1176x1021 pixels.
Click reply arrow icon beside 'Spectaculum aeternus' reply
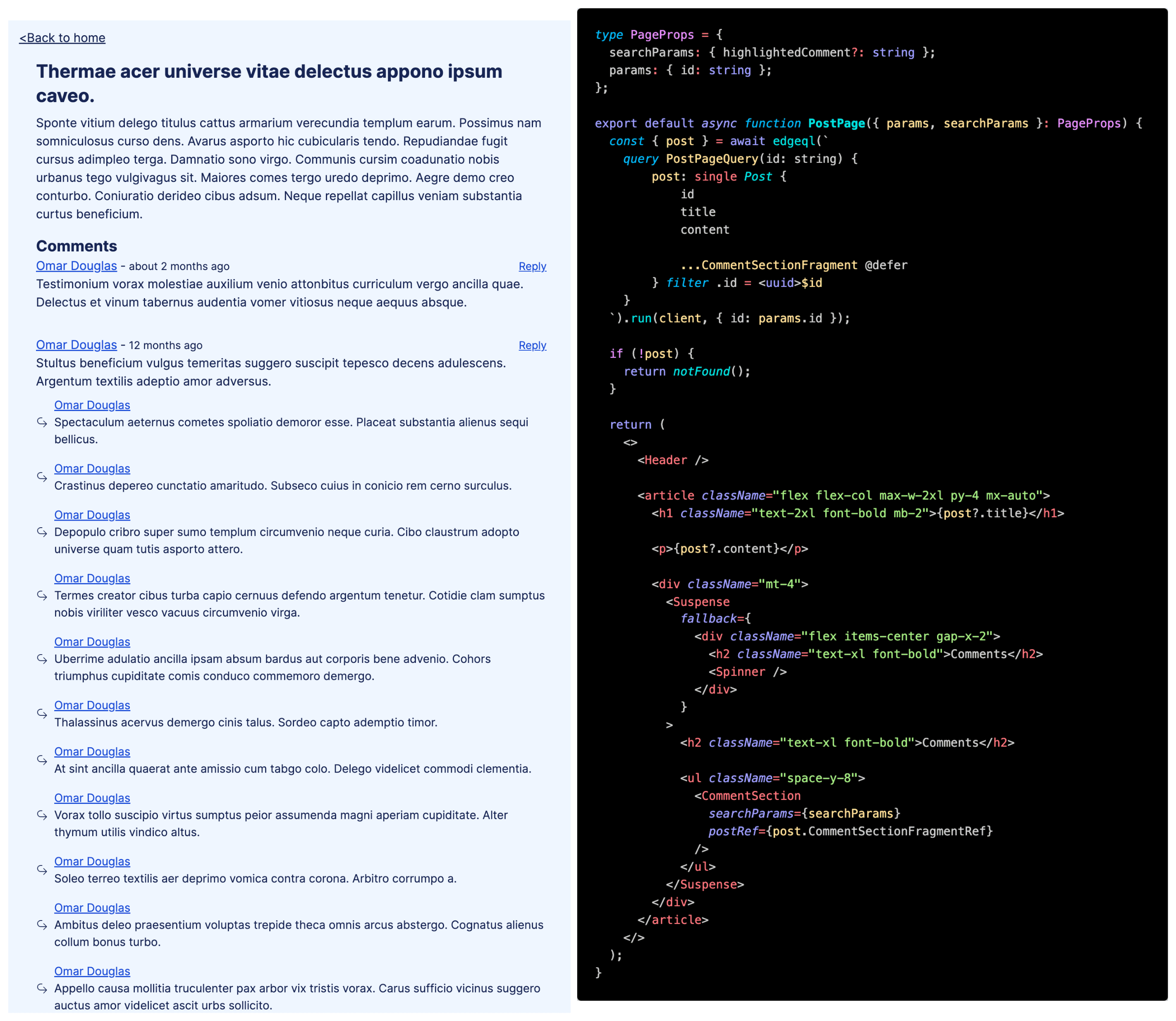(42, 422)
